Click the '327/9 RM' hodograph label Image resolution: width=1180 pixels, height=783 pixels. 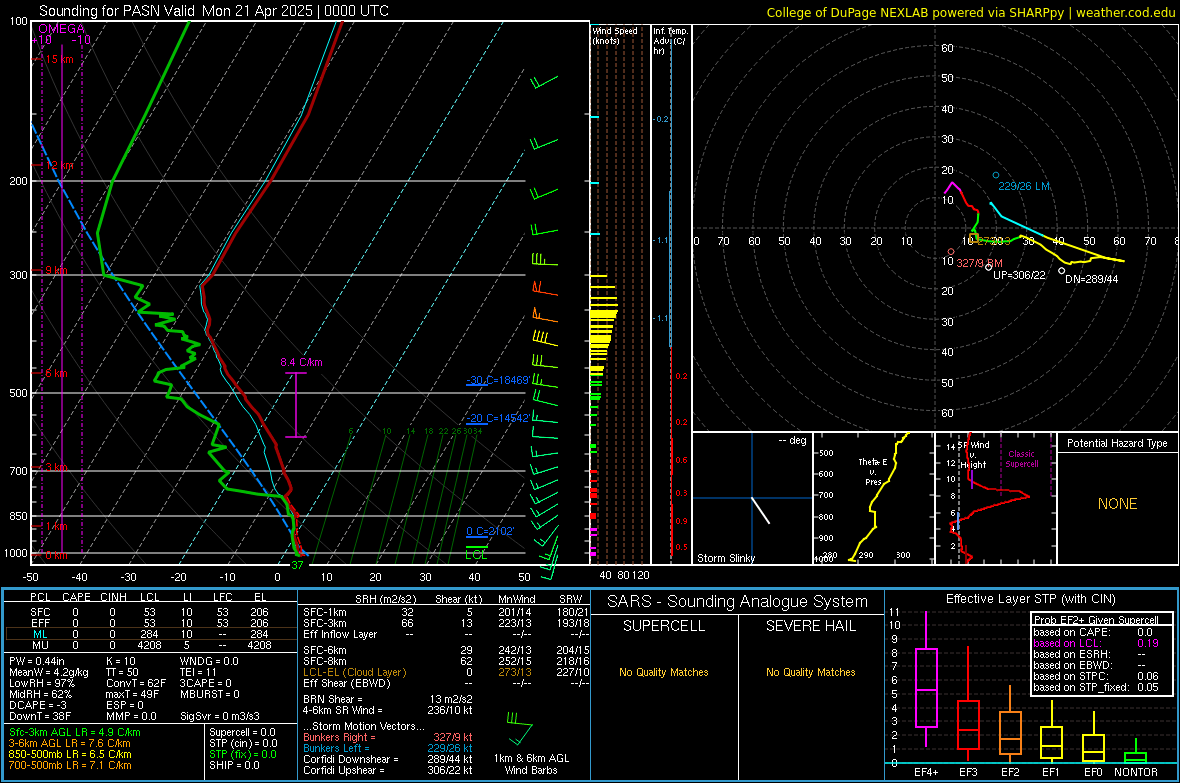click(979, 264)
